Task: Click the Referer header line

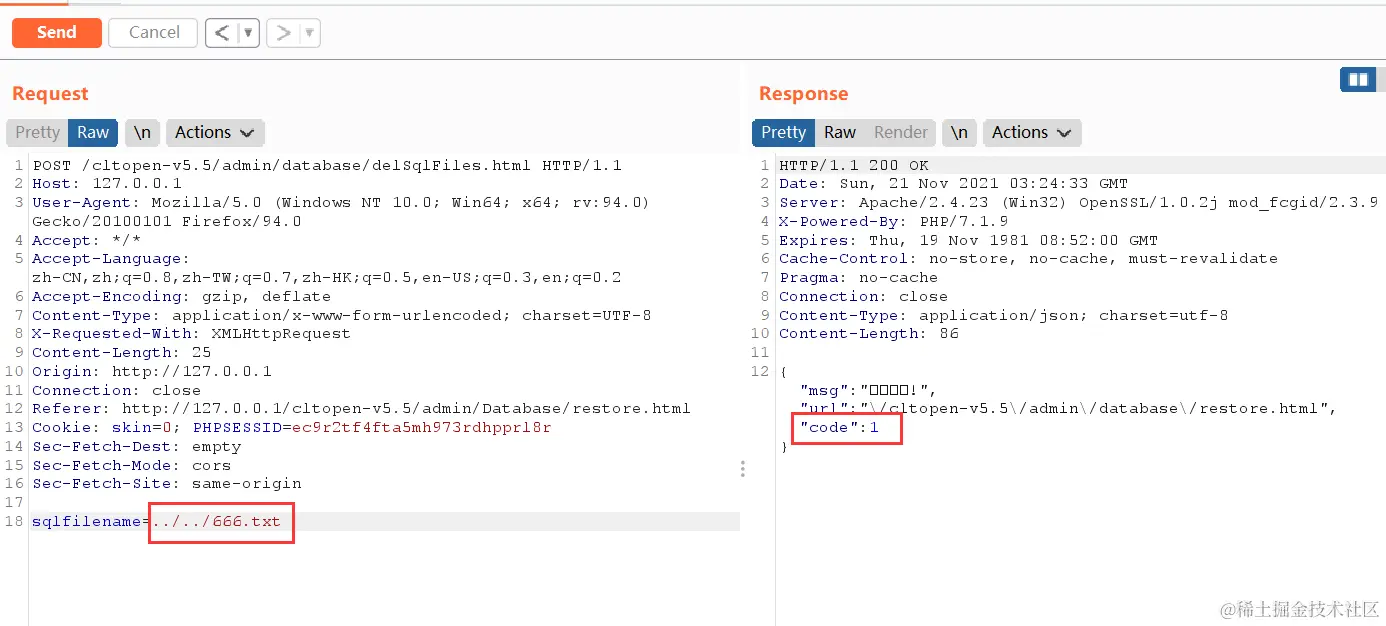Action: coord(361,409)
